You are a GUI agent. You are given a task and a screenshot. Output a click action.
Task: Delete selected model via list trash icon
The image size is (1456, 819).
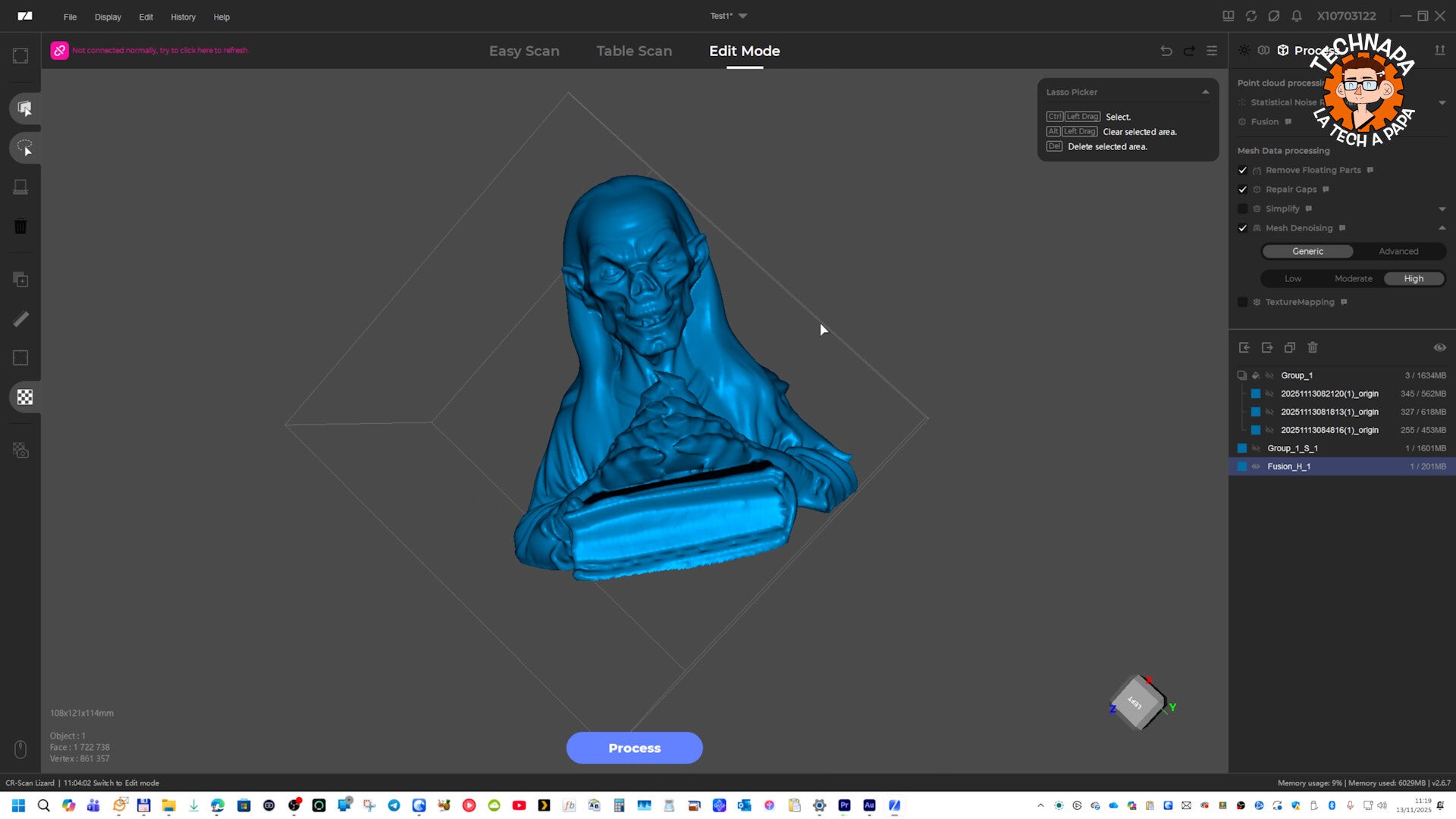pyautogui.click(x=1313, y=347)
